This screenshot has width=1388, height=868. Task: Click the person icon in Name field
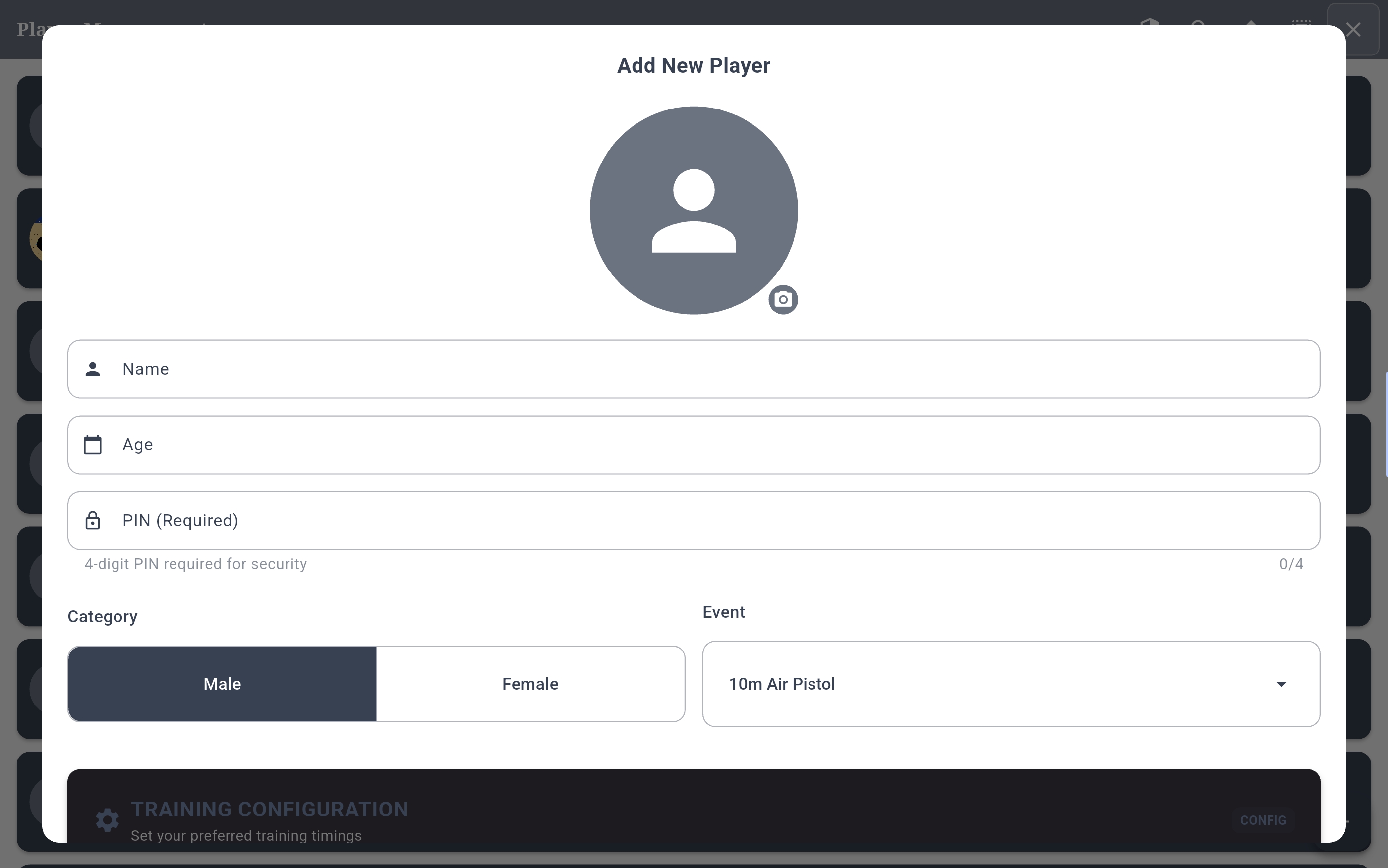pos(93,369)
